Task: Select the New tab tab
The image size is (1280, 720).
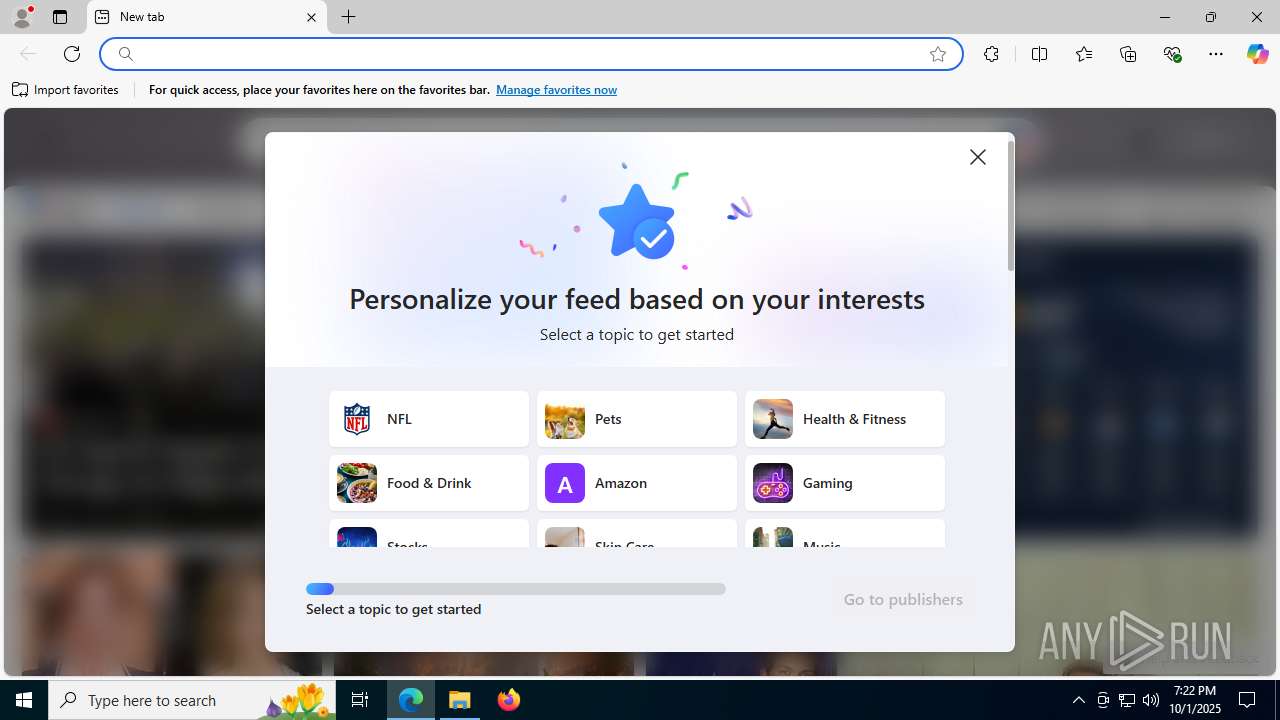Action: [207, 17]
